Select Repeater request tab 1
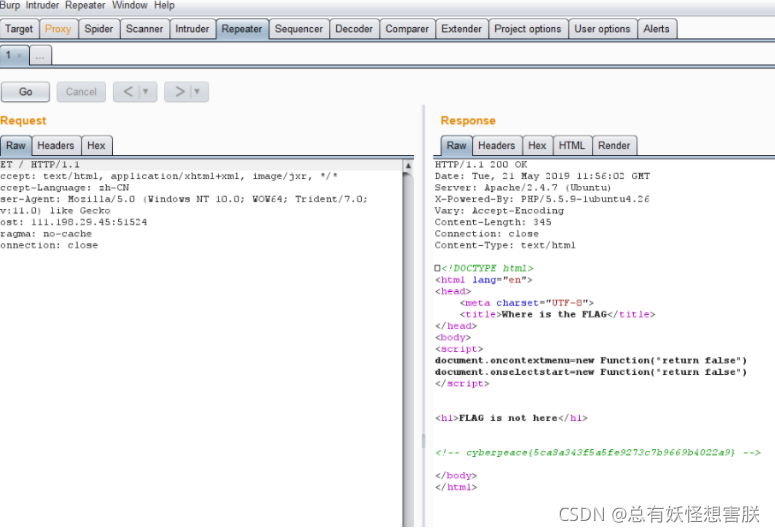Viewport: 775px width, 532px height. click(x=9, y=55)
